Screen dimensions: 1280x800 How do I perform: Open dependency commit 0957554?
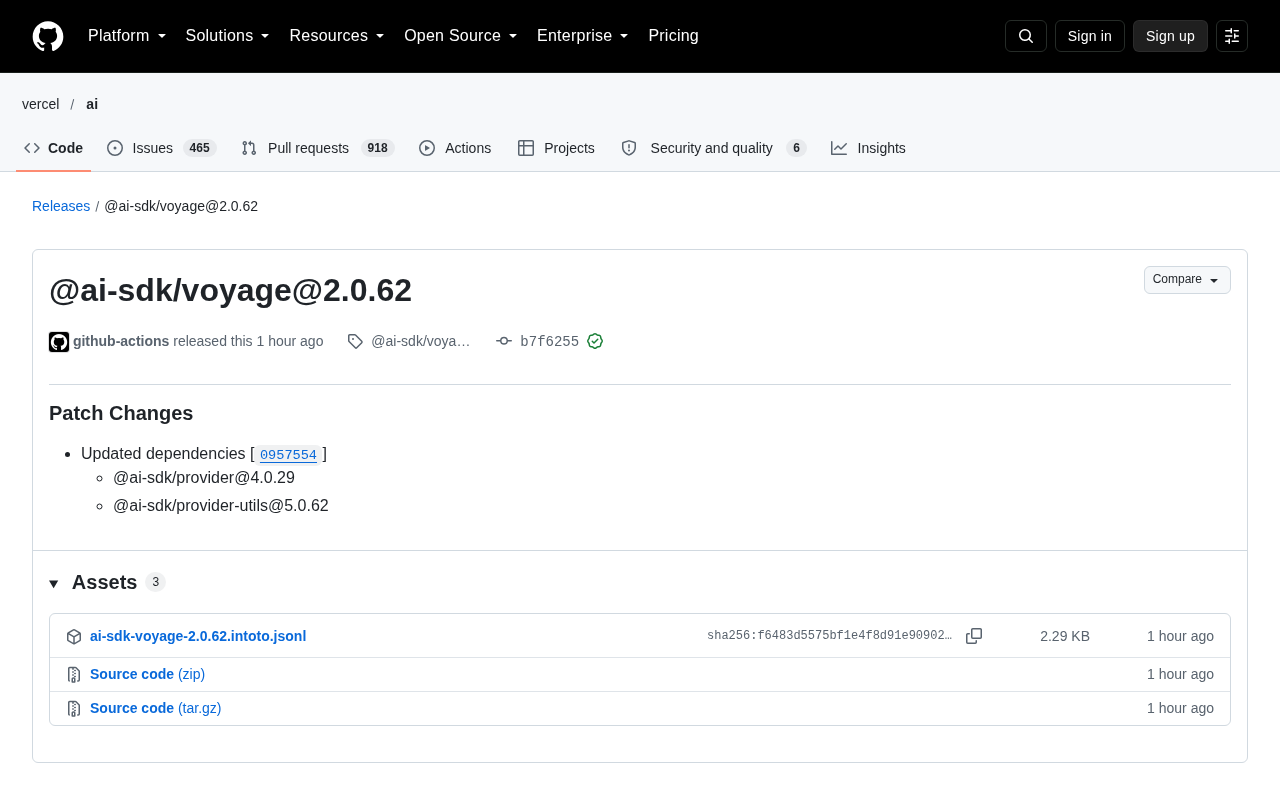288,455
